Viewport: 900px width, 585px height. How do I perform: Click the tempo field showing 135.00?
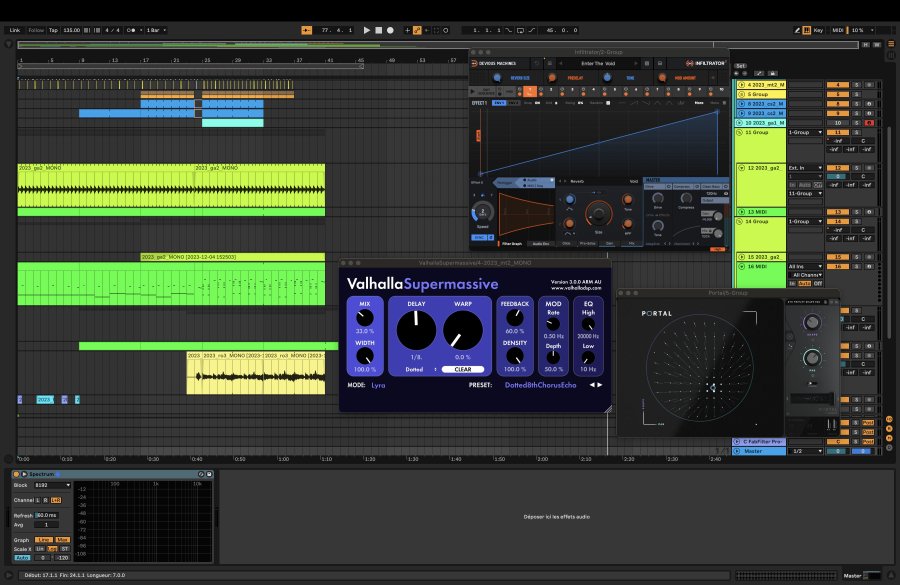coord(72,30)
